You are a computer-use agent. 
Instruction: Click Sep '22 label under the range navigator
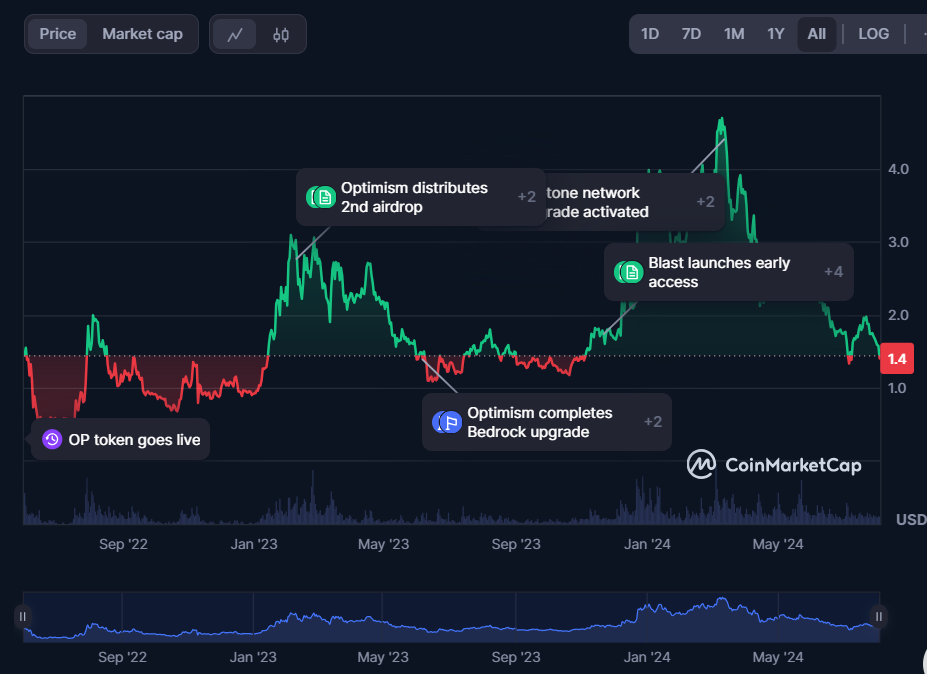[122, 657]
